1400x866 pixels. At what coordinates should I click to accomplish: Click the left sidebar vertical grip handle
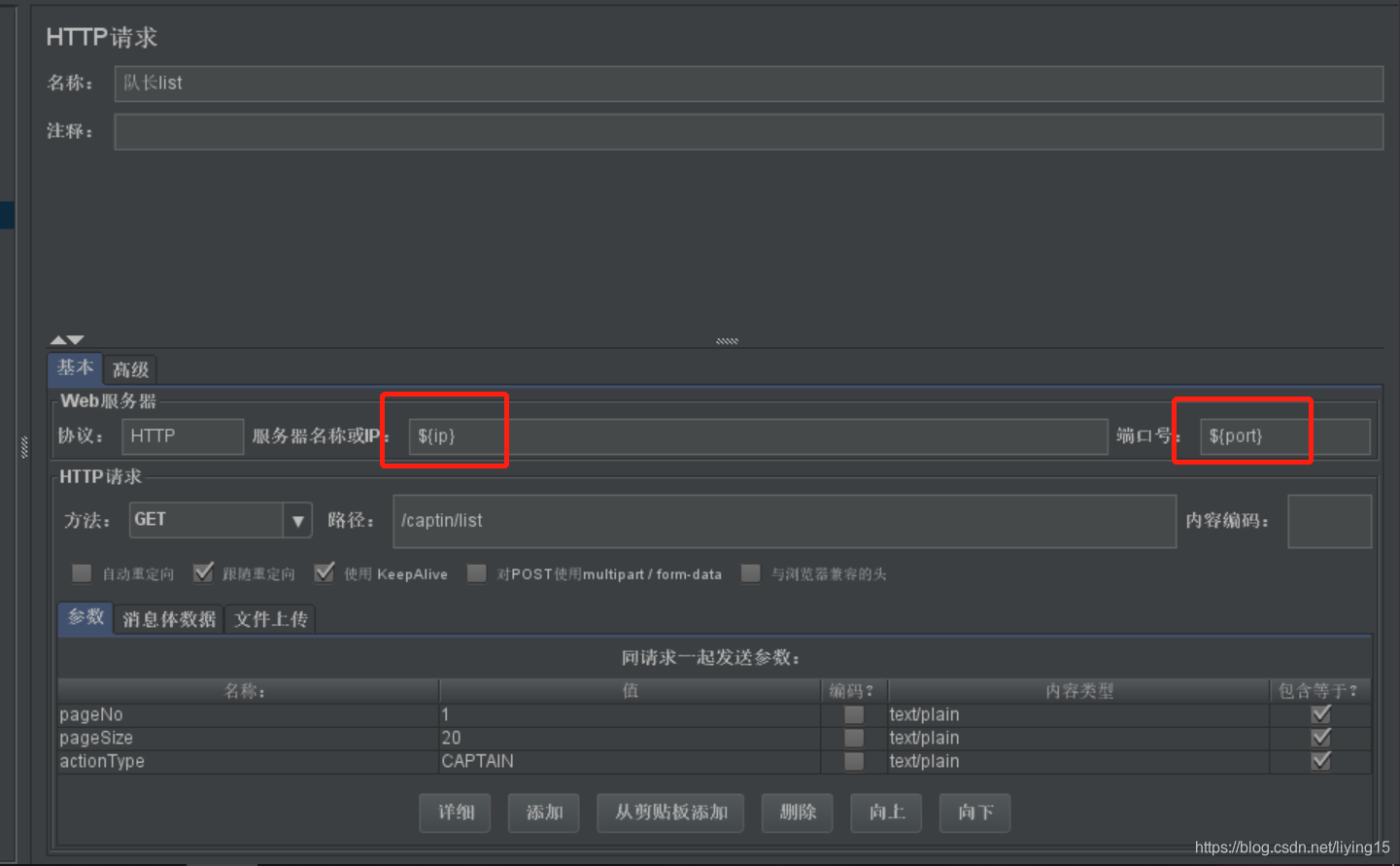[24, 447]
